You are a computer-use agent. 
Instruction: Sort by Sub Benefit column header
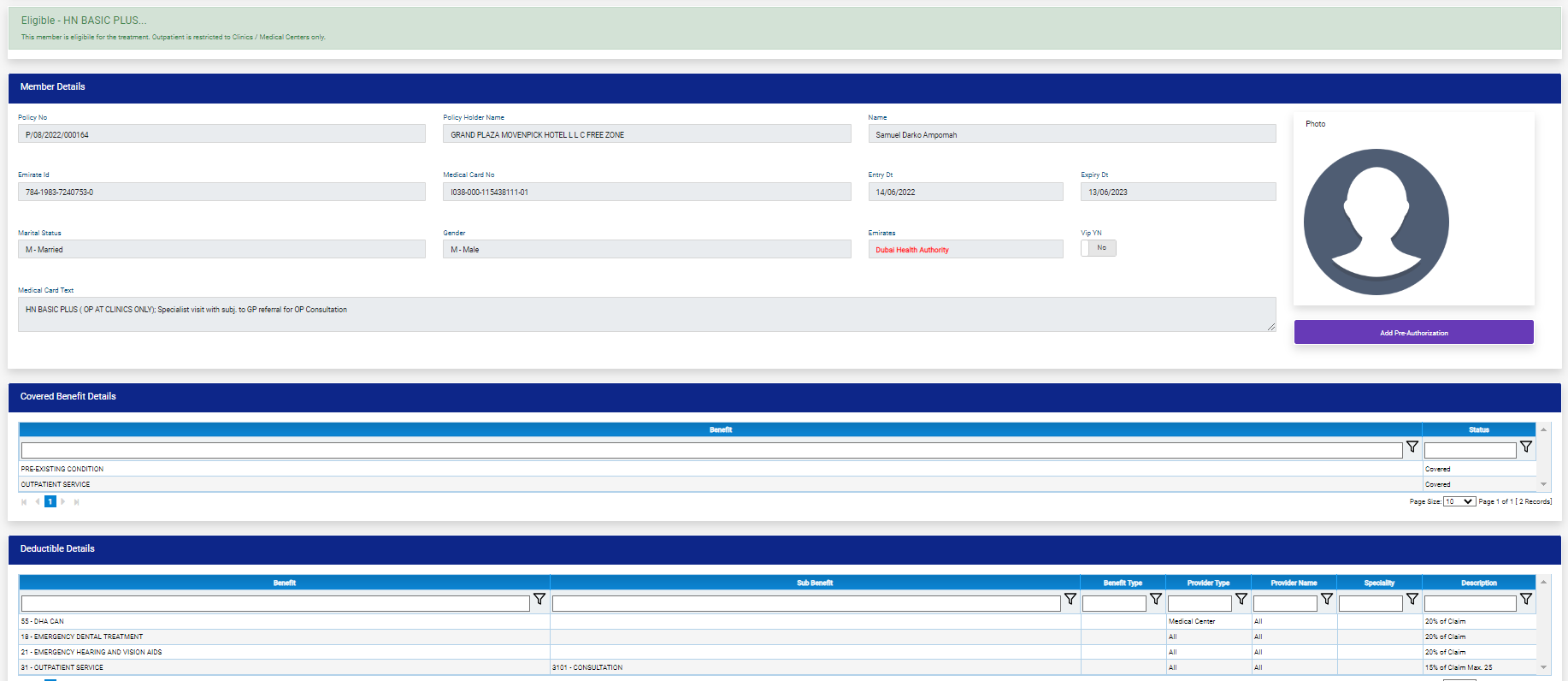coord(814,583)
